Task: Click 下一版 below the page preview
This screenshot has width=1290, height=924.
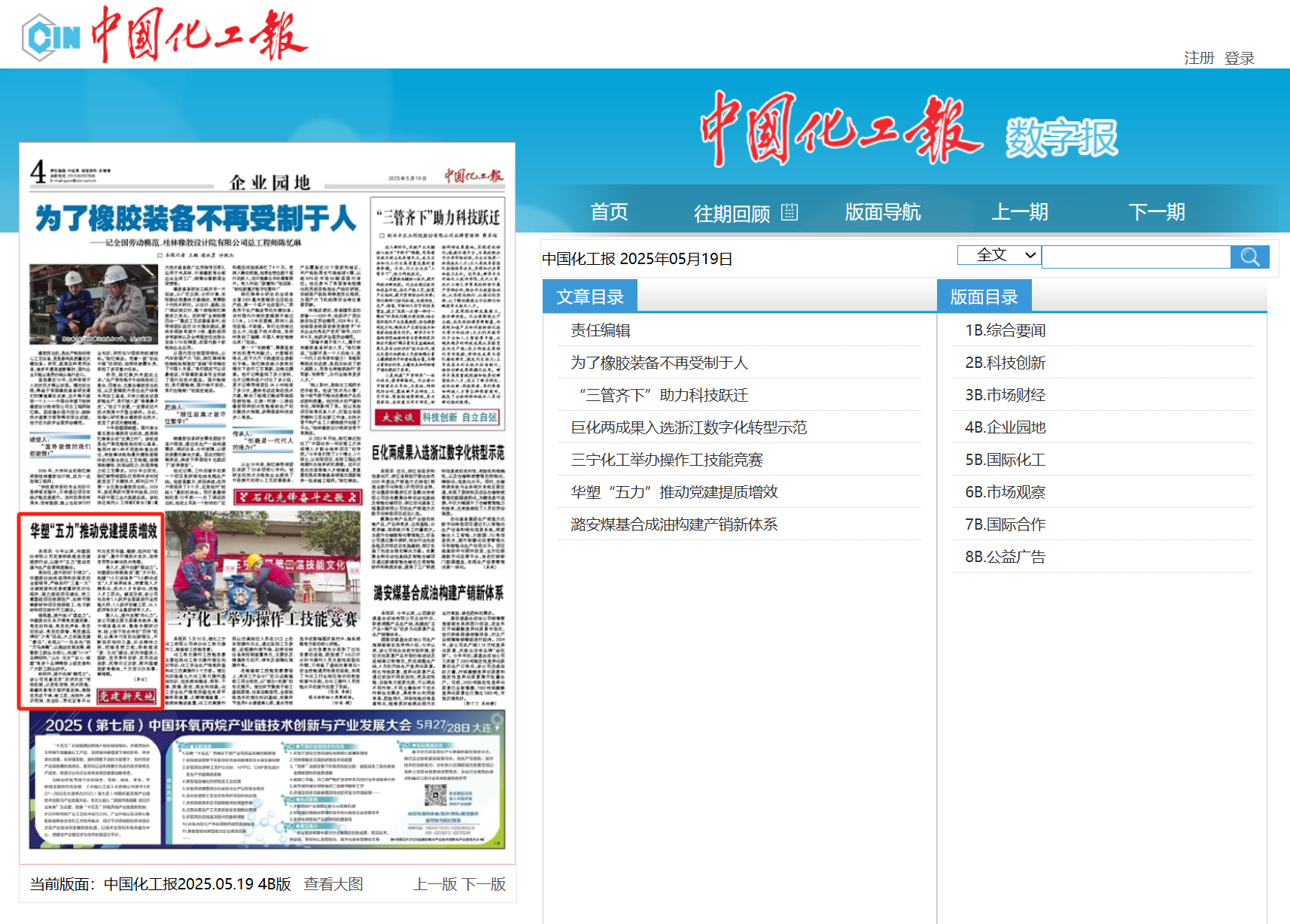Action: pos(484,884)
